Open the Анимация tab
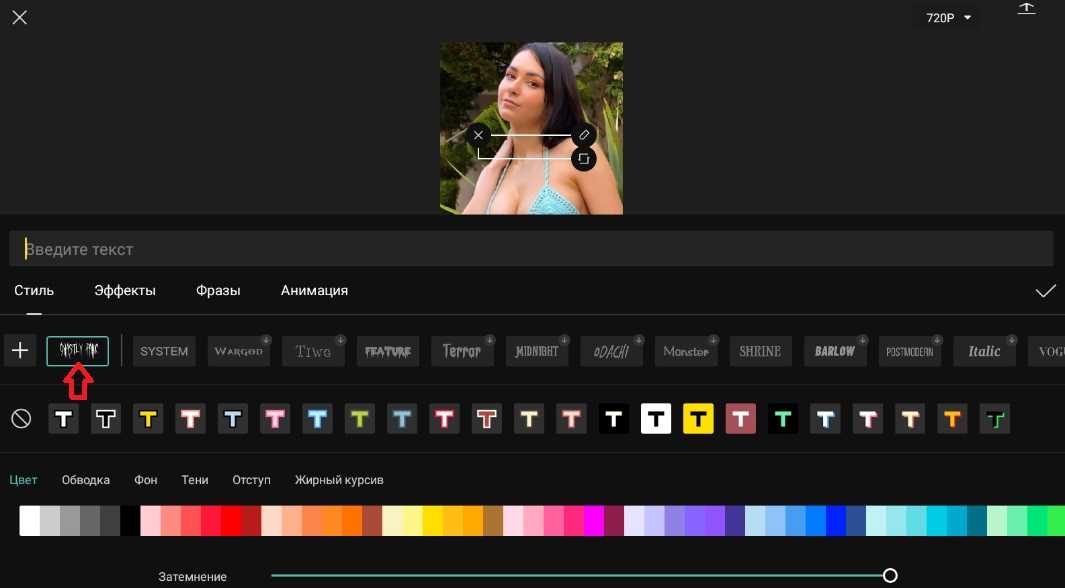 click(314, 291)
